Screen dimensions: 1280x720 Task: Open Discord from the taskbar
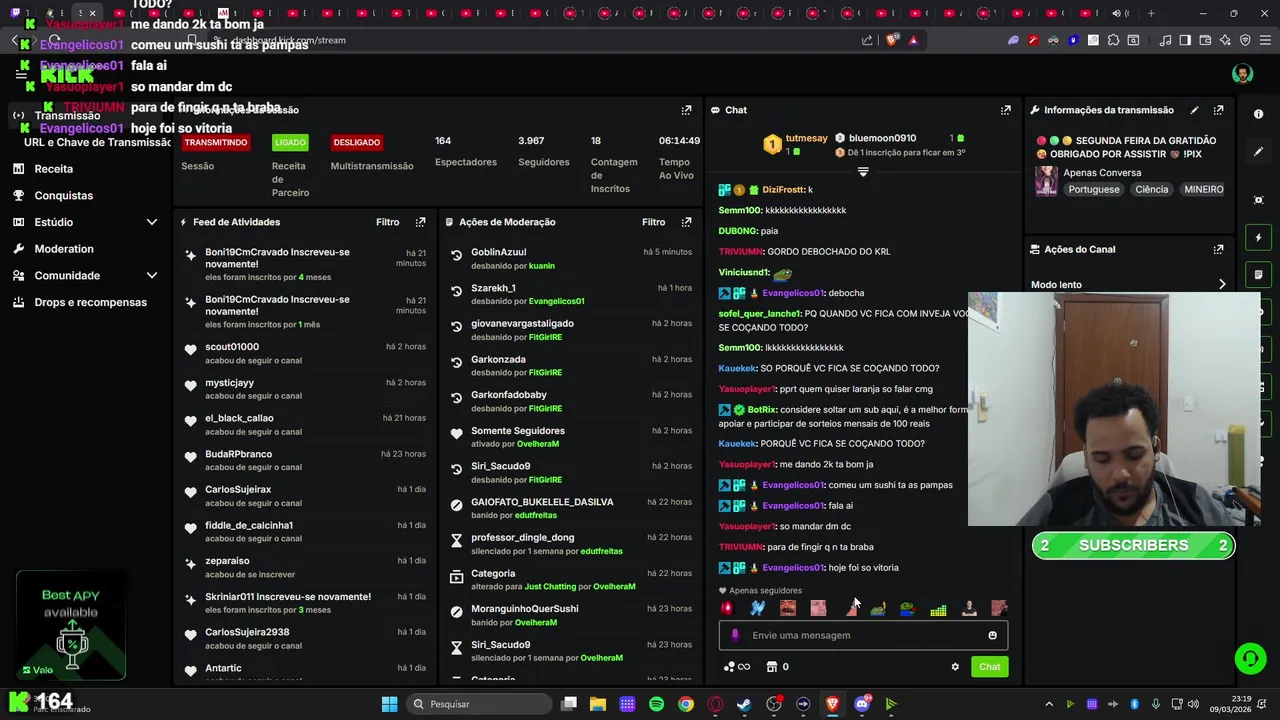click(862, 704)
